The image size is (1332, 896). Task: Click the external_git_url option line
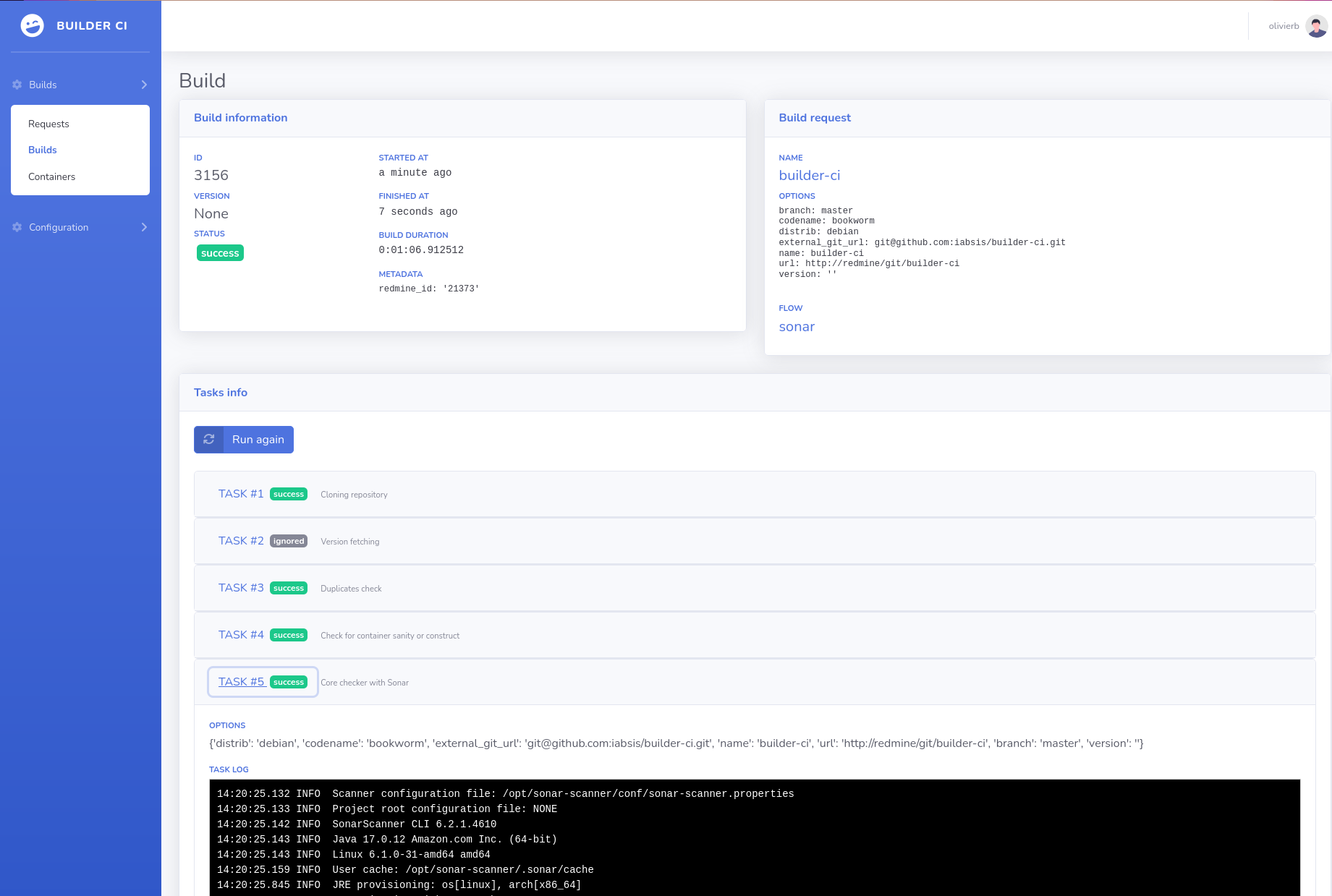(x=922, y=242)
